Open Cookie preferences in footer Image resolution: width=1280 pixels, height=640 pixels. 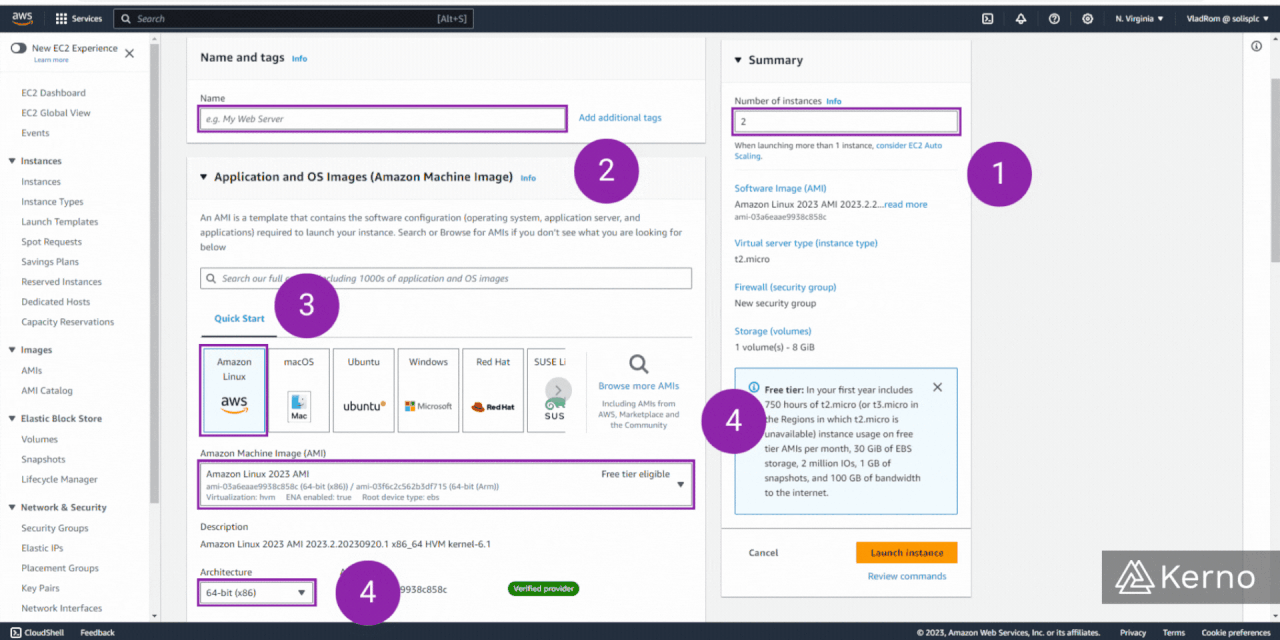(1236, 632)
